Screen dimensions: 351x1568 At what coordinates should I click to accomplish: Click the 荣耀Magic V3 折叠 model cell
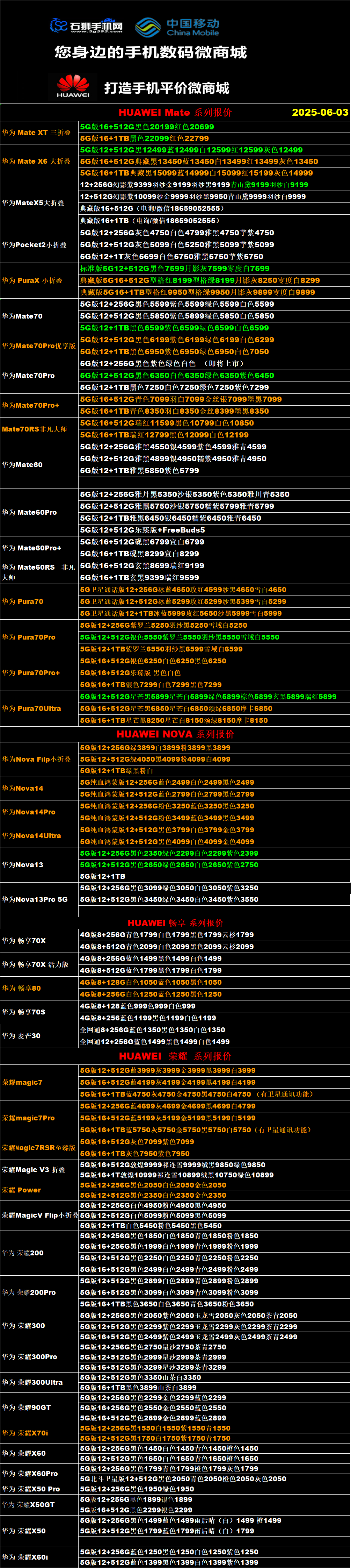[39, 1170]
